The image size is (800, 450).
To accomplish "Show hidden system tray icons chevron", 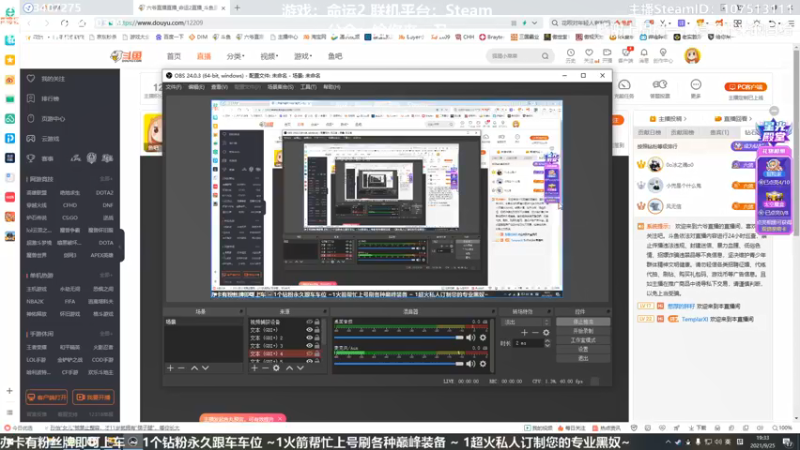I will [668, 442].
